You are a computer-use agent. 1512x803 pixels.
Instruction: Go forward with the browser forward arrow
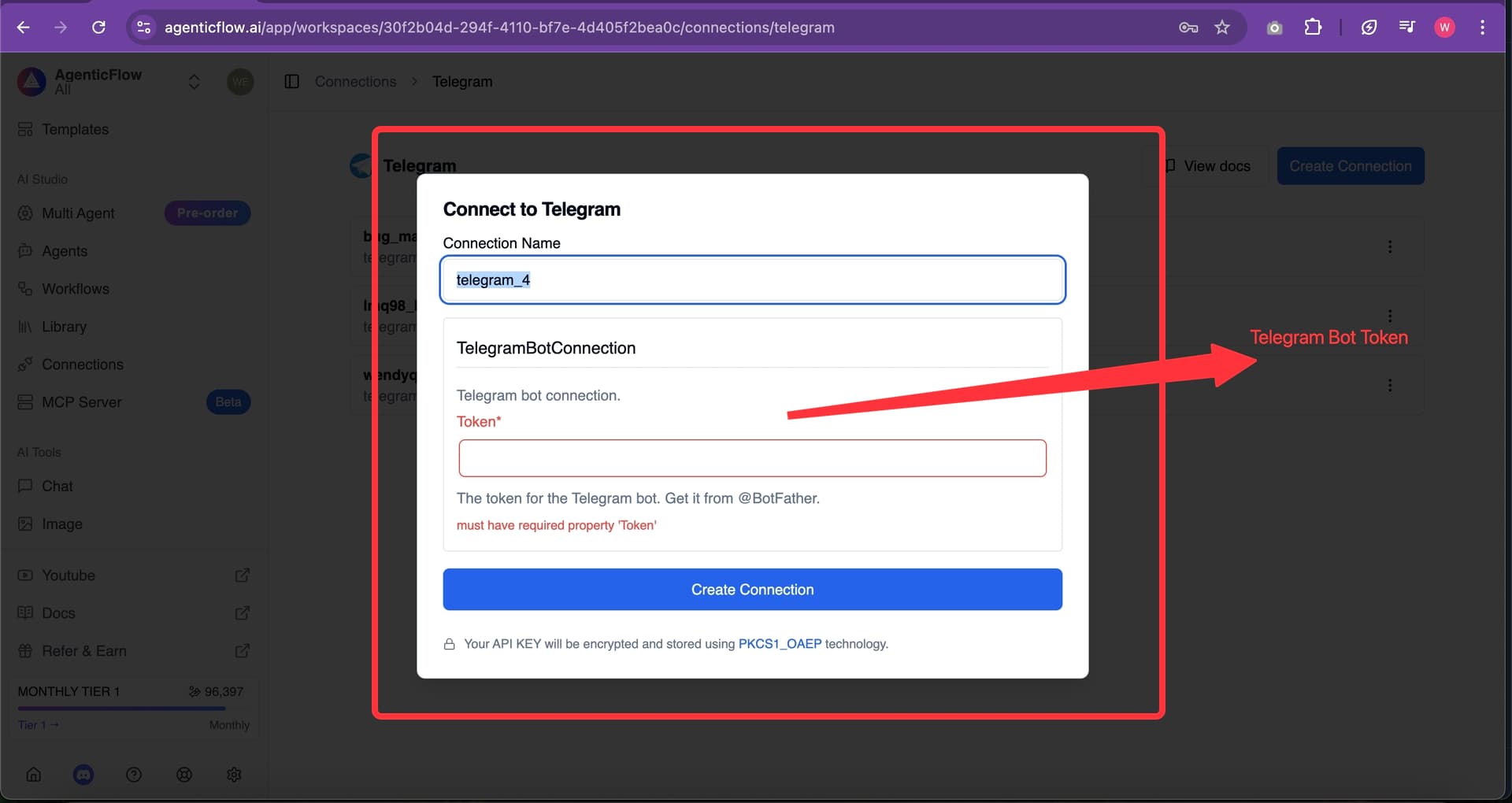(61, 28)
